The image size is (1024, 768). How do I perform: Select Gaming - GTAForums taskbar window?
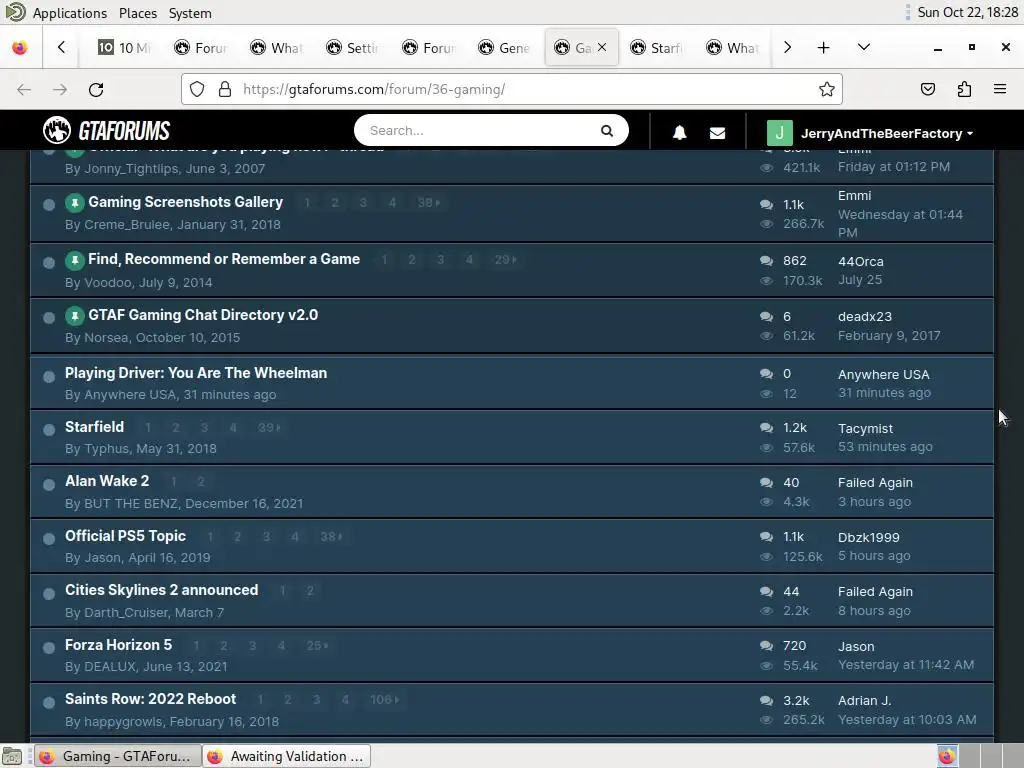click(117, 756)
